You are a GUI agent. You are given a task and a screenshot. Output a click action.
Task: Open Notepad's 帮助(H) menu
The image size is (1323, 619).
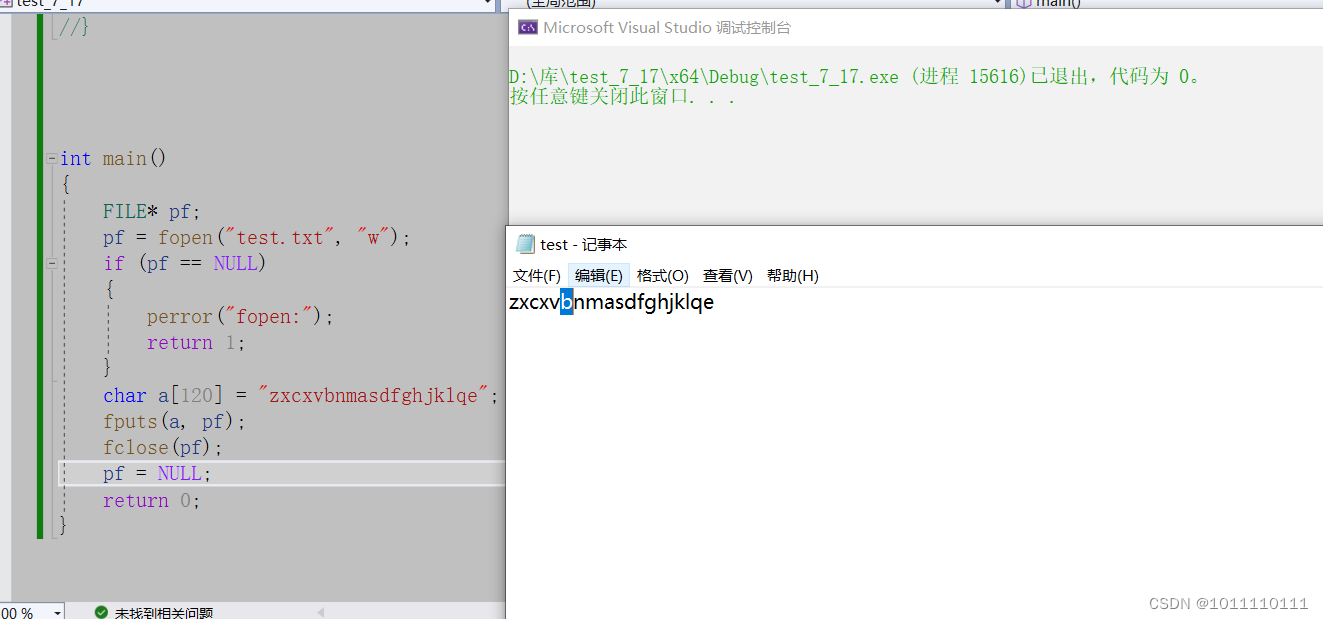click(793, 276)
